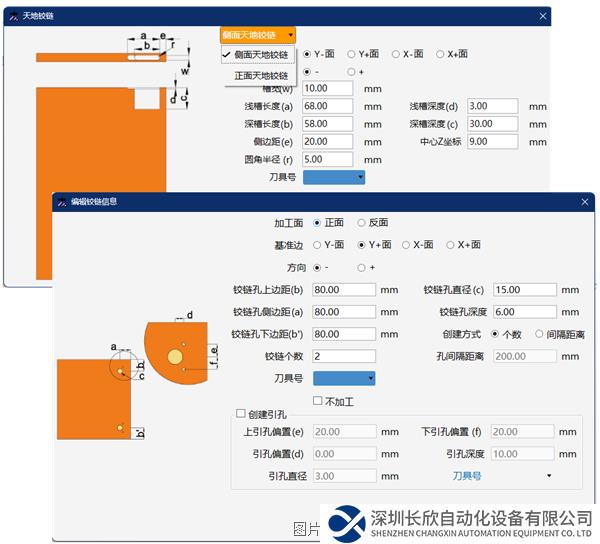Select 反面 as the 加工面 option
This screenshot has height=544, width=600.
click(361, 223)
